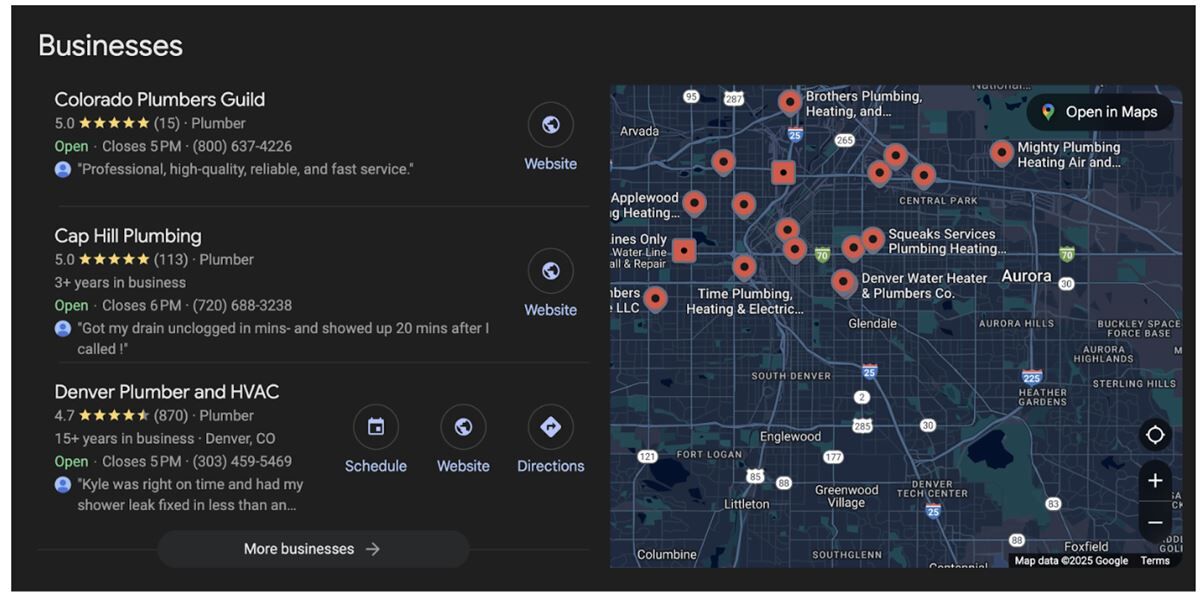Screen dimensions: 1200x592
Task: Open Denver Plumber and HVAC listing title
Action: [167, 392]
